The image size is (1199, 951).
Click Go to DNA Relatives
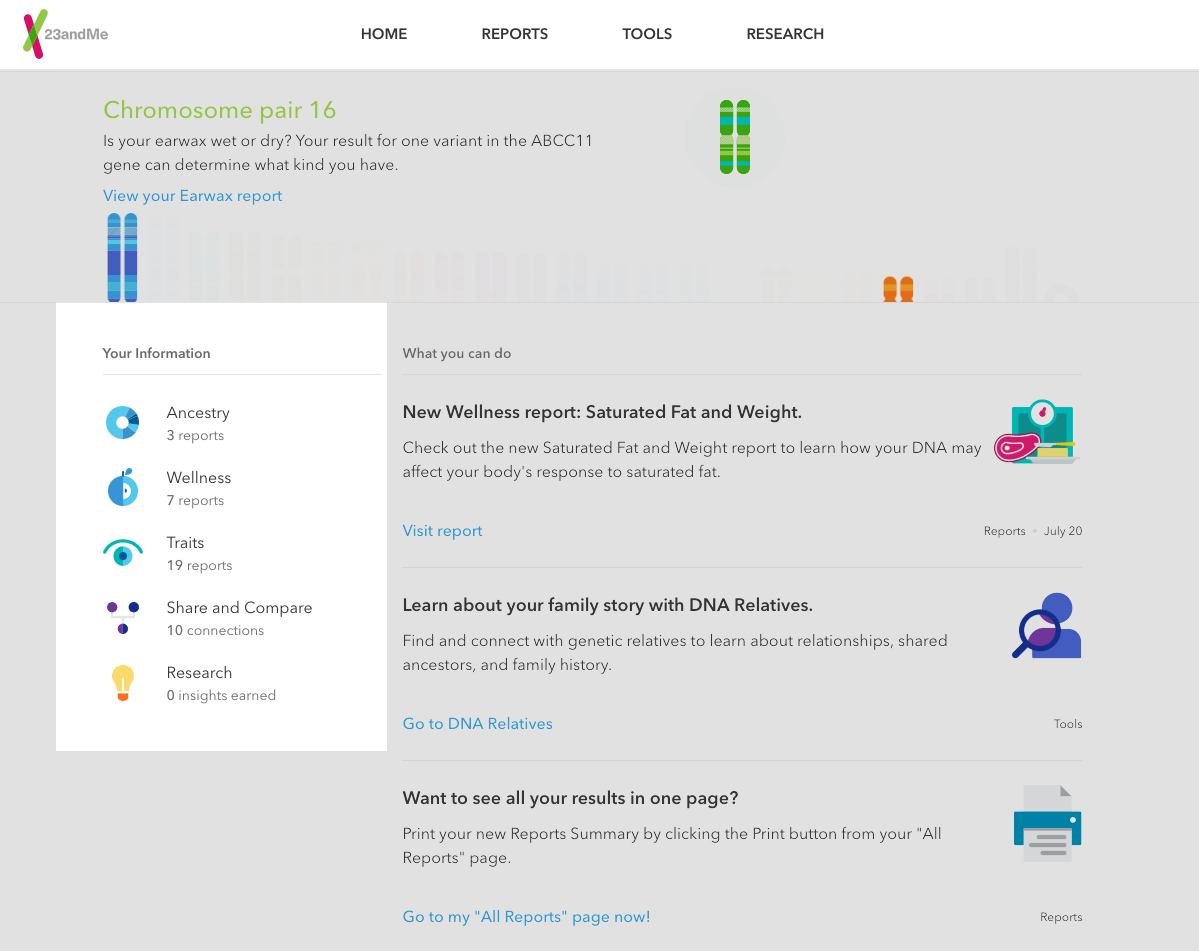click(477, 723)
